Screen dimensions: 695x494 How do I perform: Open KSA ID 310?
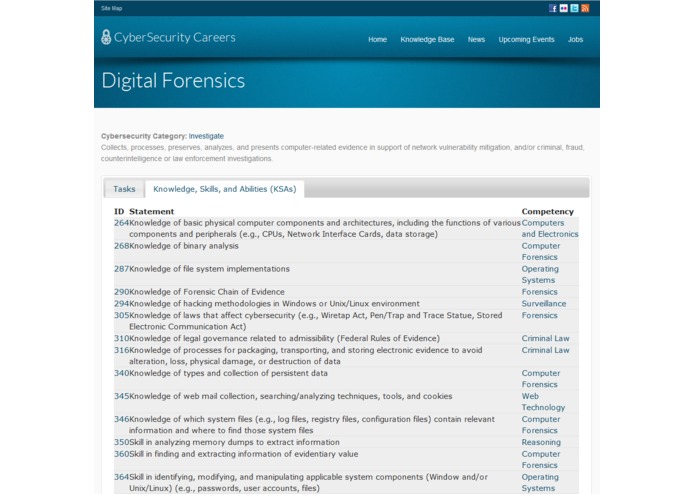coord(121,338)
